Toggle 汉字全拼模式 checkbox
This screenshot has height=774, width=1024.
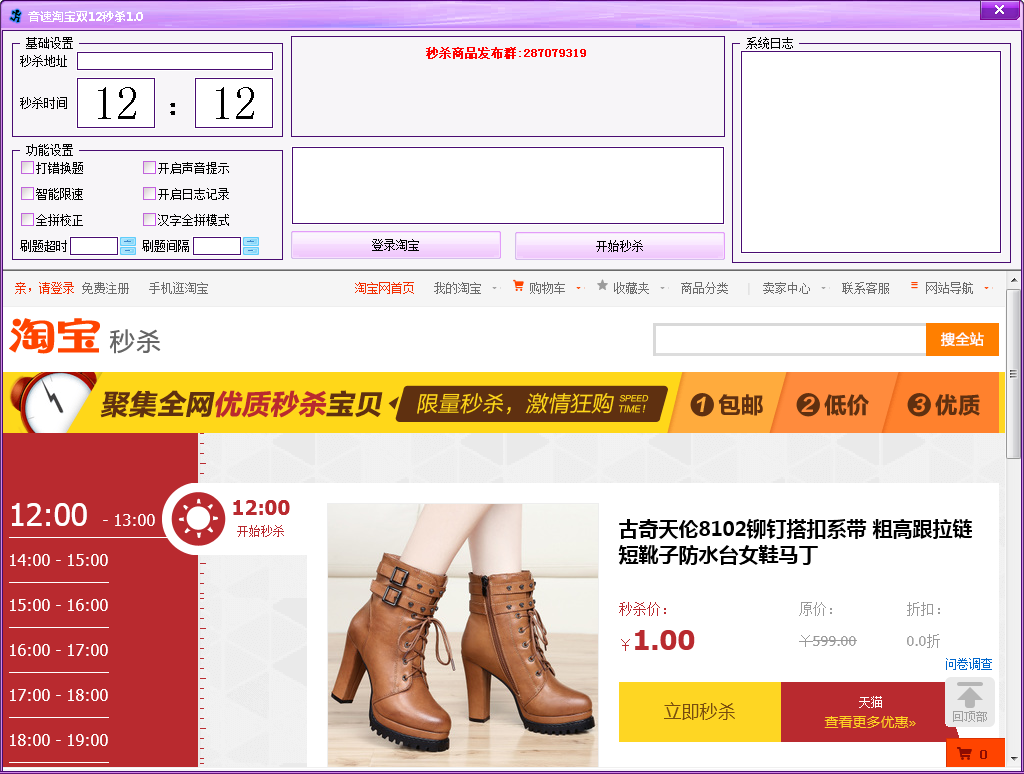point(149,219)
